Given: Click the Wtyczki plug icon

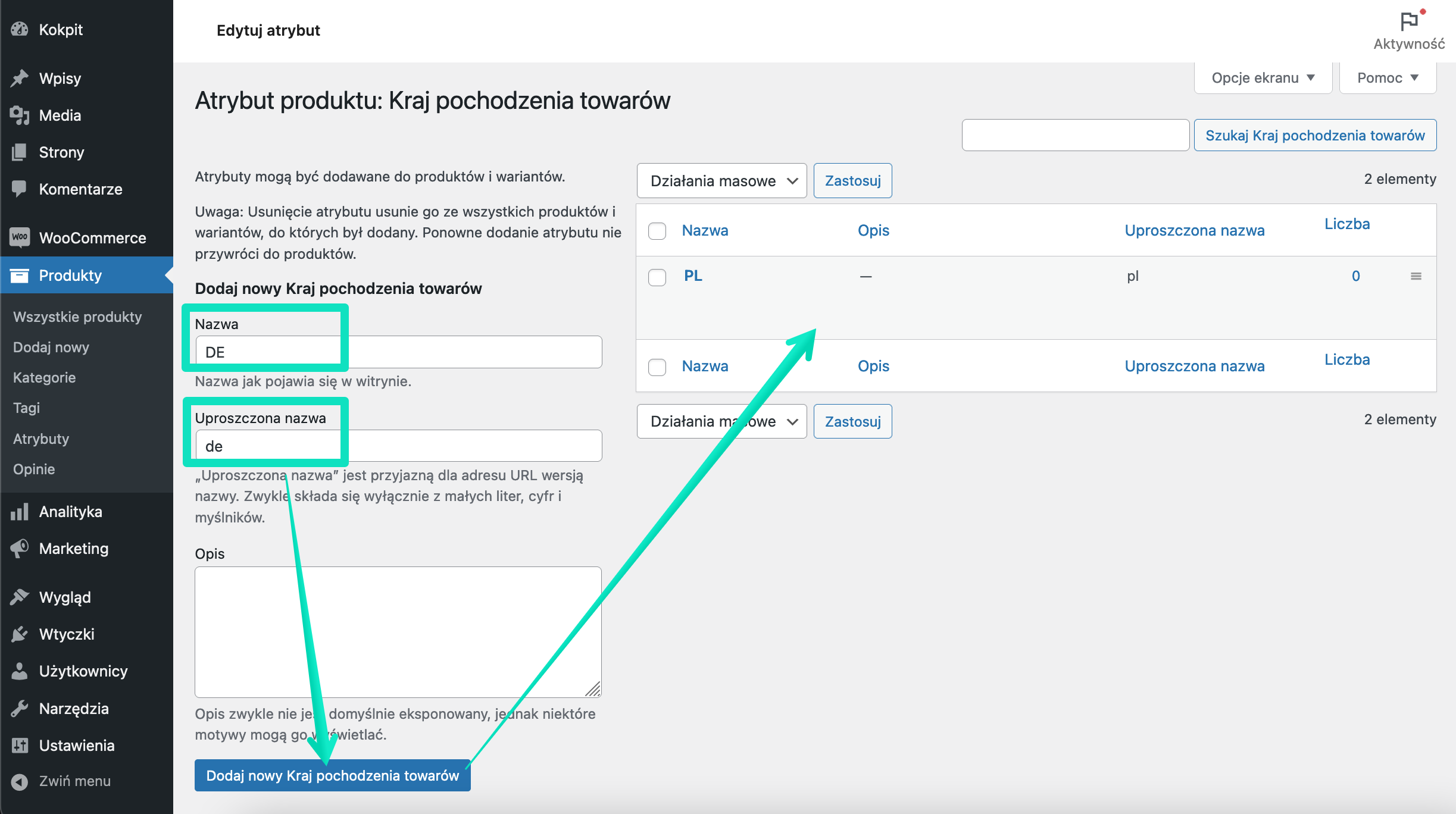Looking at the screenshot, I should 20,634.
